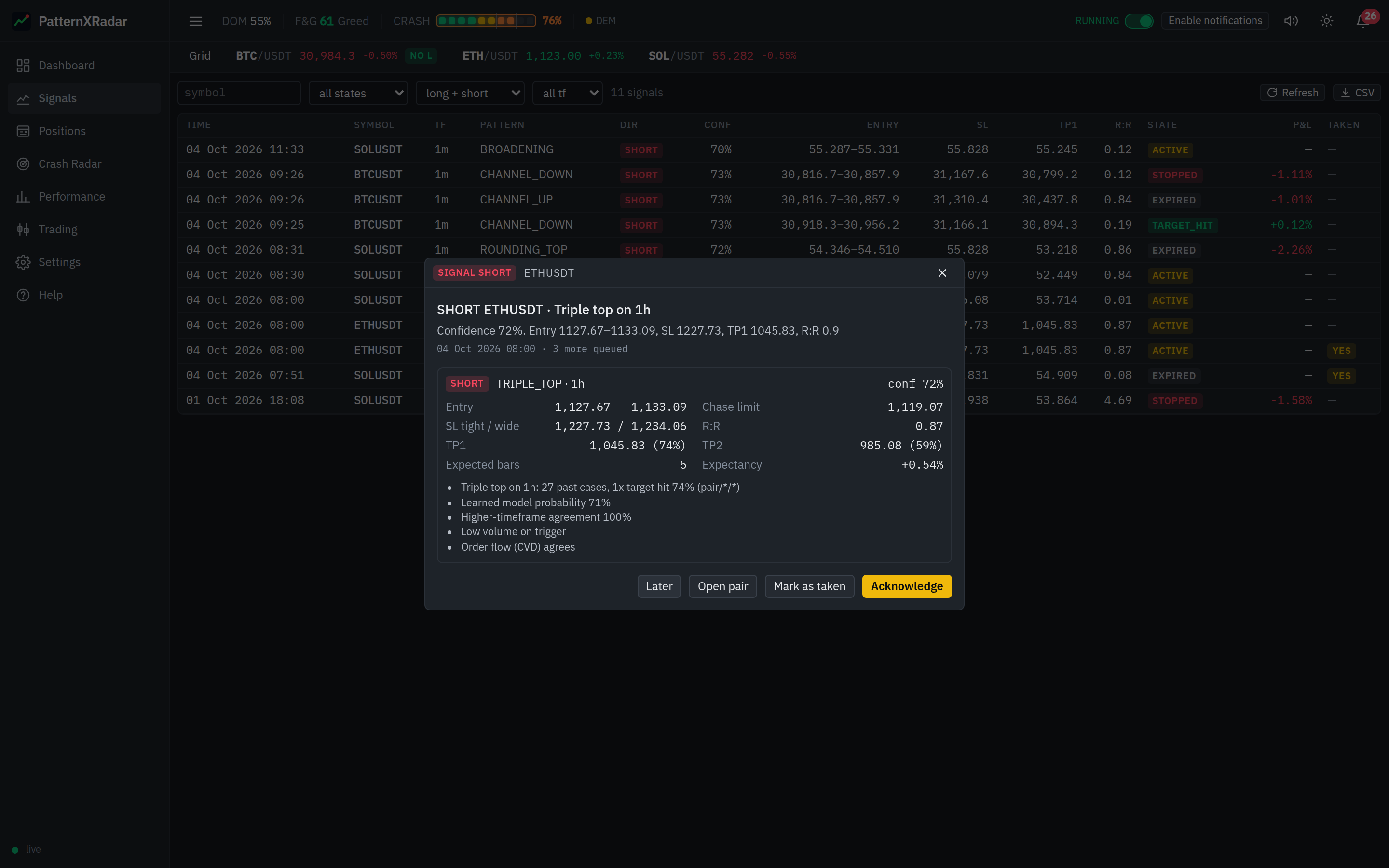The image size is (1389, 868).
Task: Go to Dashboard in sidebar
Action: pos(84,66)
